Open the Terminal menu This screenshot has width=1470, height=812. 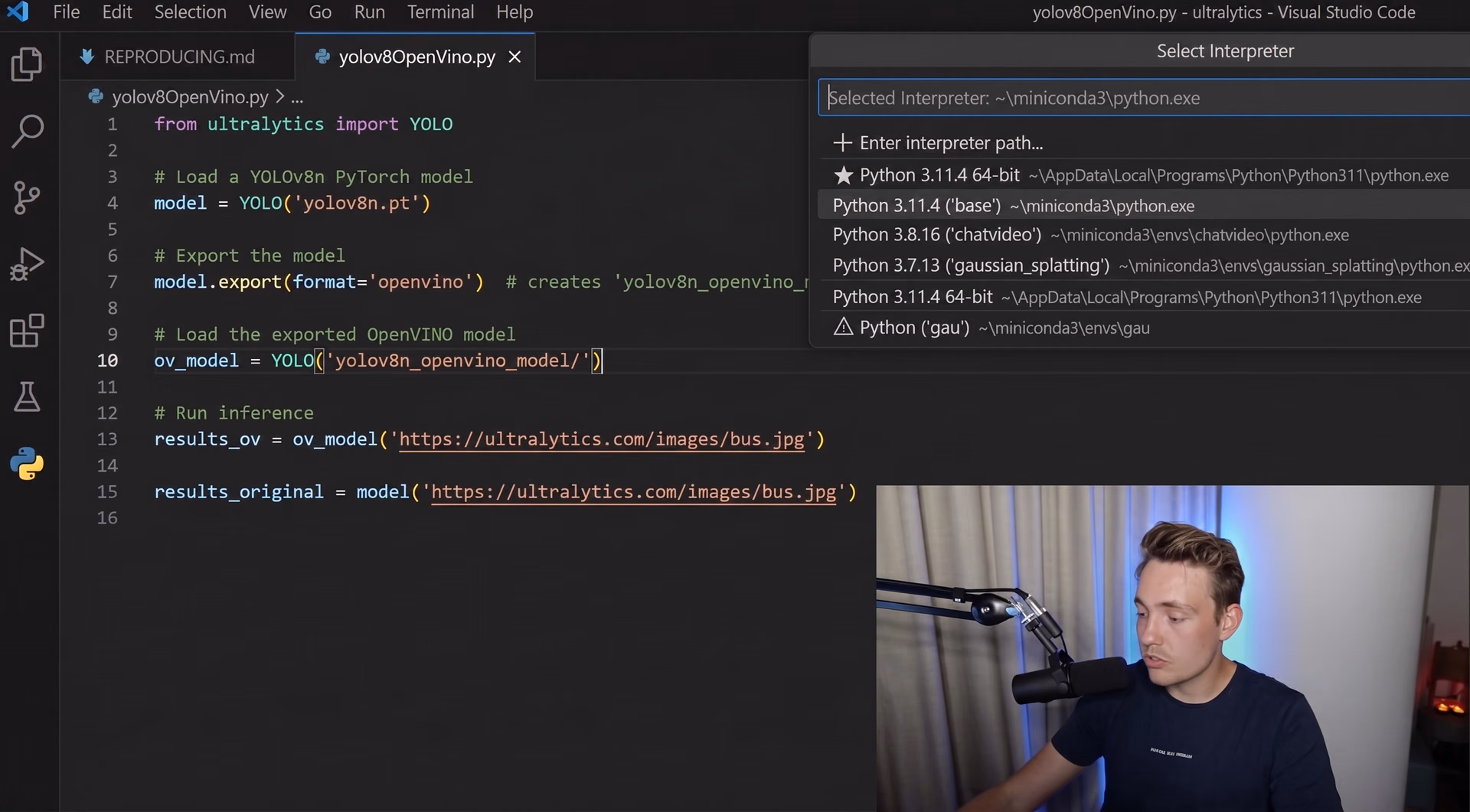441,12
